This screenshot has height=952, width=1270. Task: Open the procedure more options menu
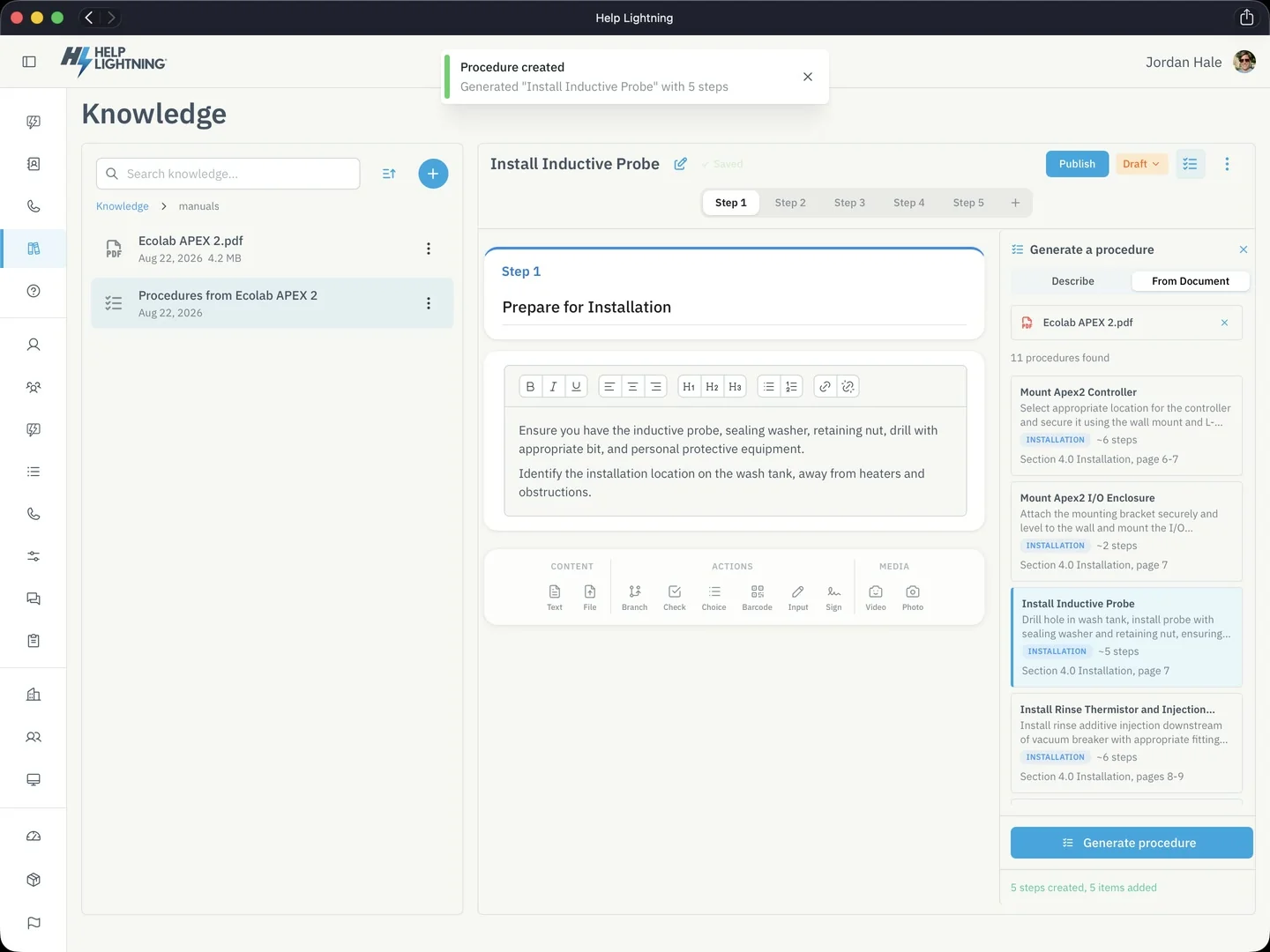coord(1227,164)
